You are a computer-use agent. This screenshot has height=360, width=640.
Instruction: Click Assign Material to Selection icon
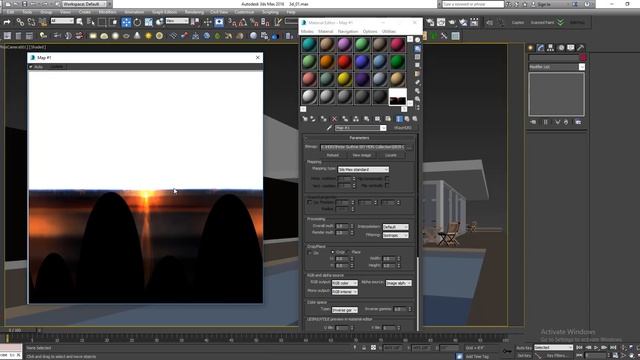tap(324, 119)
